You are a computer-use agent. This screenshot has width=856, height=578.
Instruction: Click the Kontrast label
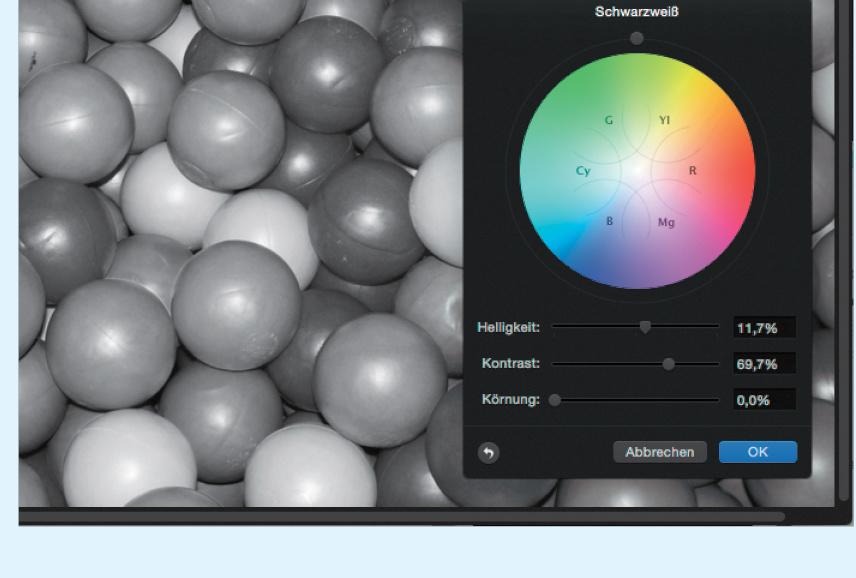tap(510, 364)
